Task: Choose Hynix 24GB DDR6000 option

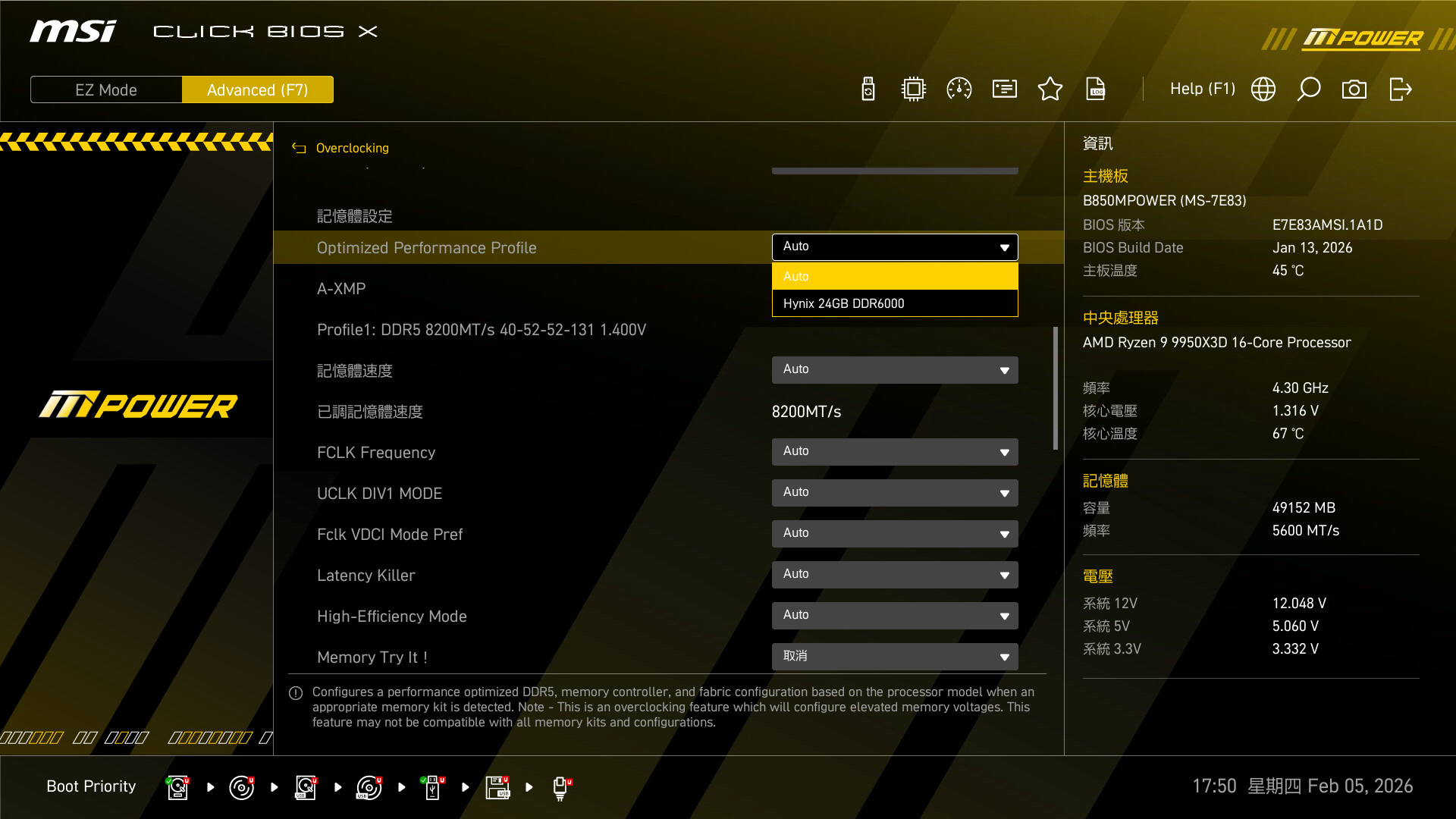Action: coord(895,303)
